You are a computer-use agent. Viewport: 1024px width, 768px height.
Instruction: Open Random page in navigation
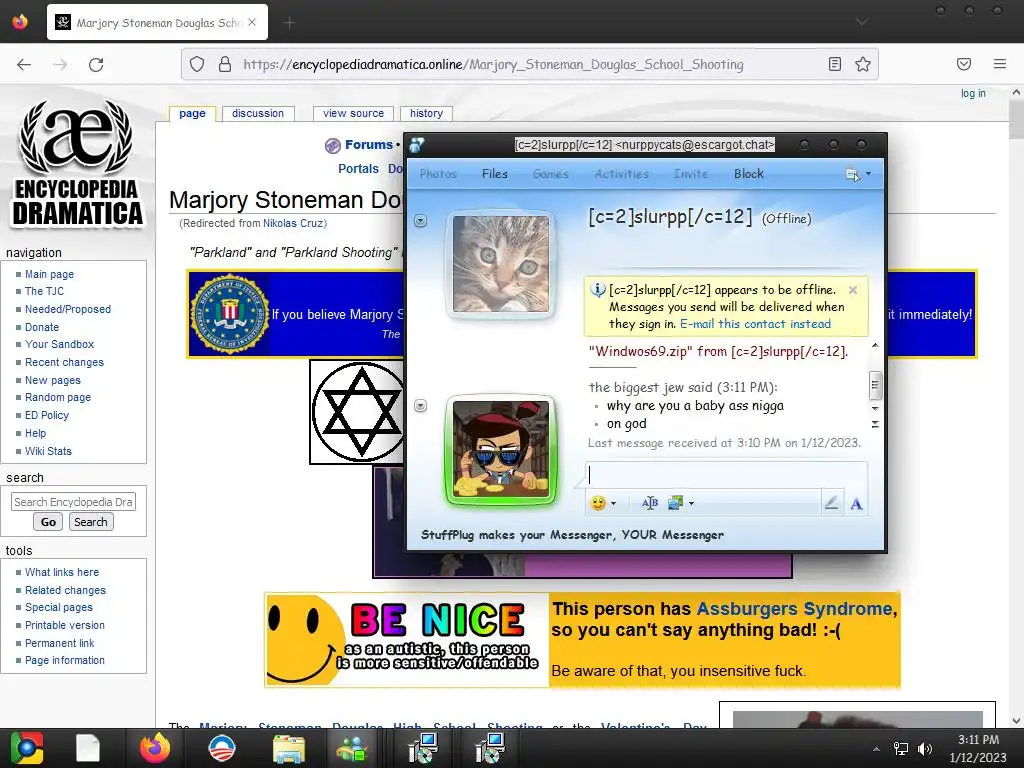pyautogui.click(x=57, y=397)
